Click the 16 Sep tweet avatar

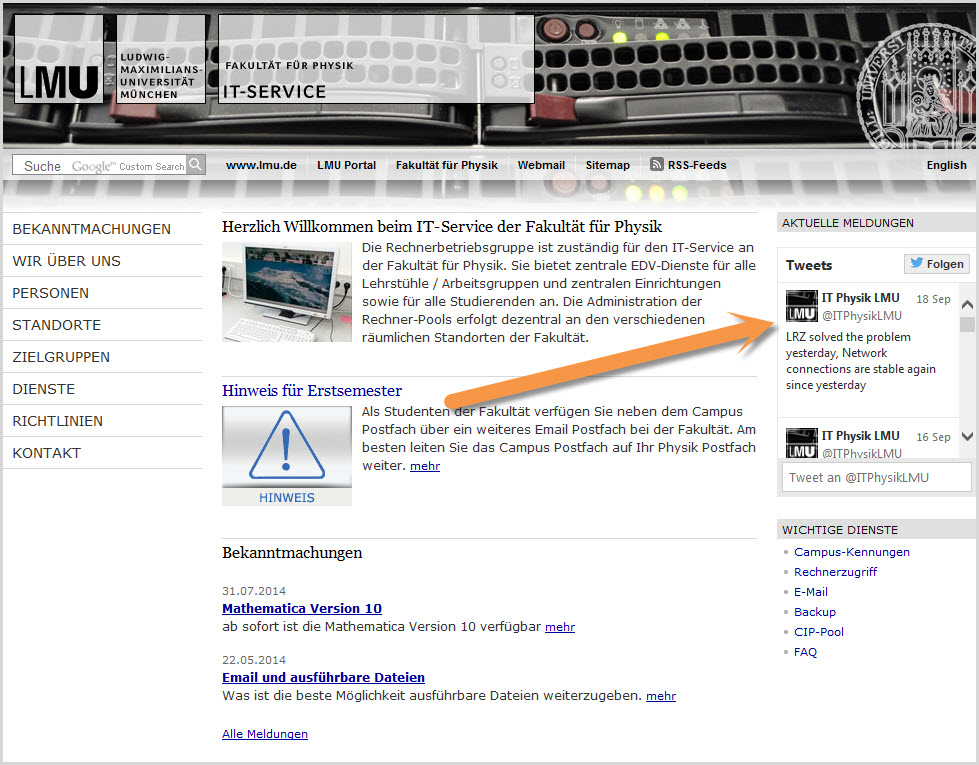802,443
